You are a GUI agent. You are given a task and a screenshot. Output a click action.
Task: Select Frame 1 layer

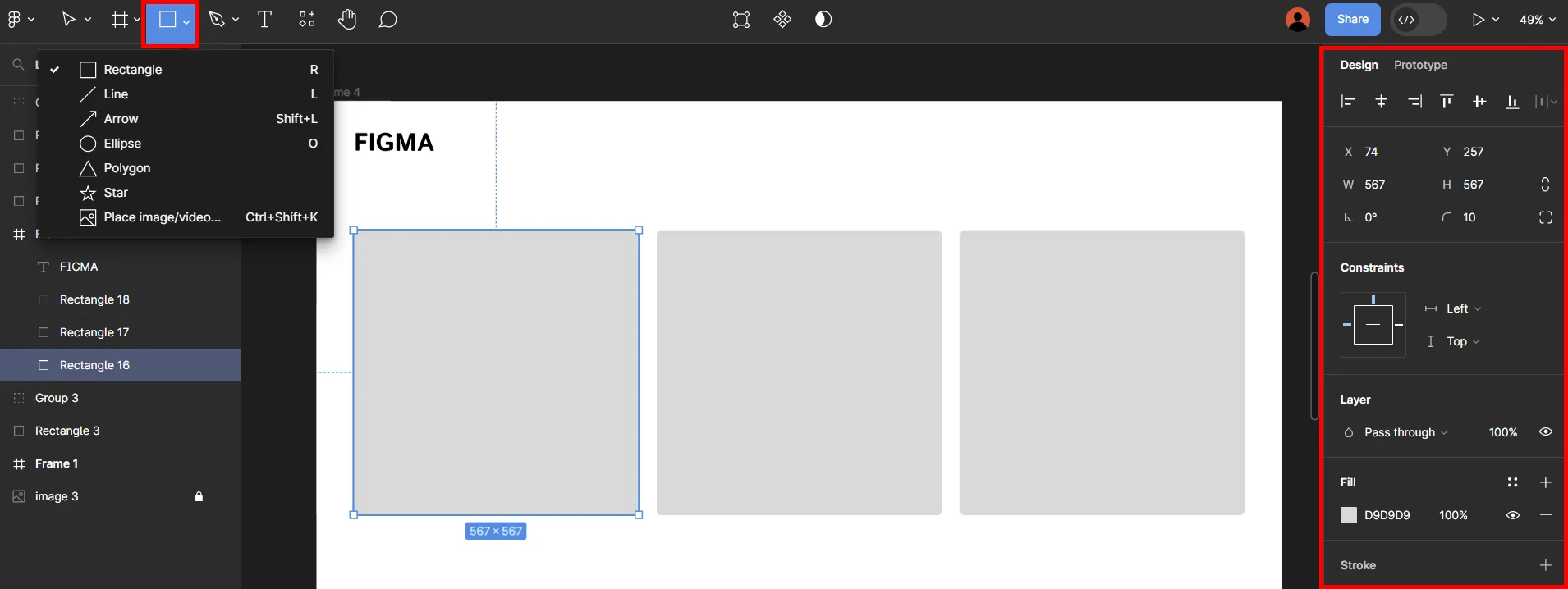pyautogui.click(x=120, y=463)
